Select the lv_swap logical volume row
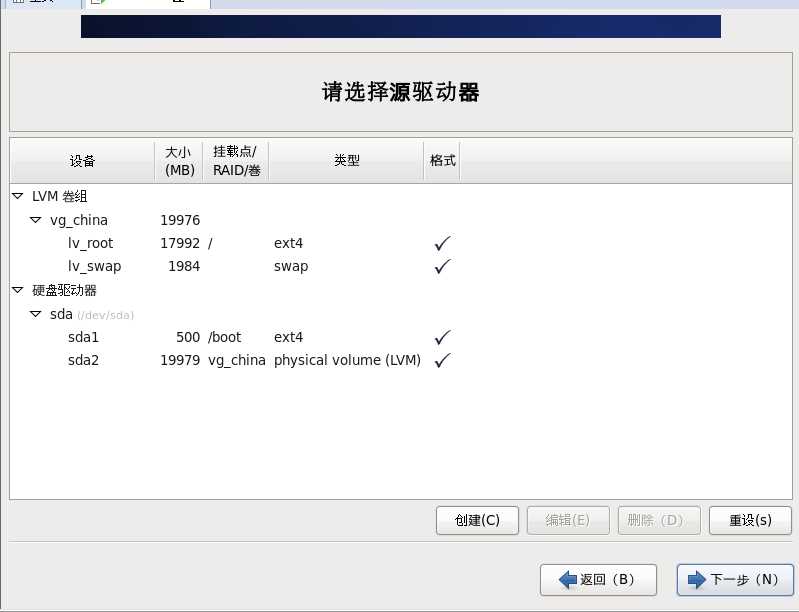 coord(401,266)
